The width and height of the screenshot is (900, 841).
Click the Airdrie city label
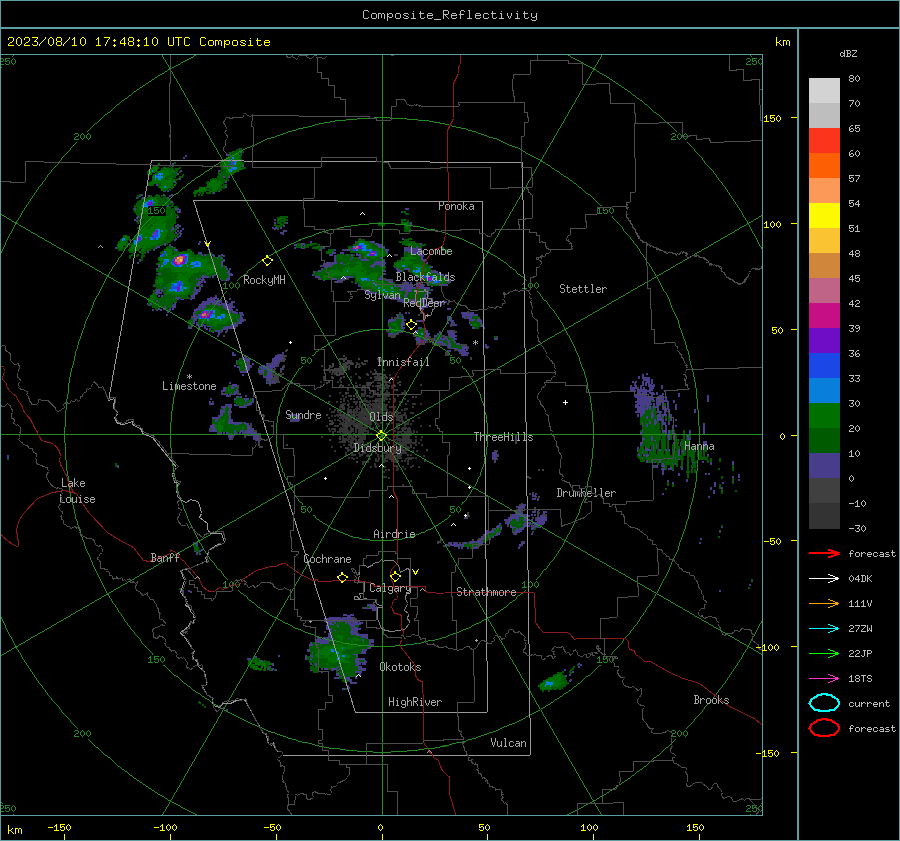(x=394, y=534)
